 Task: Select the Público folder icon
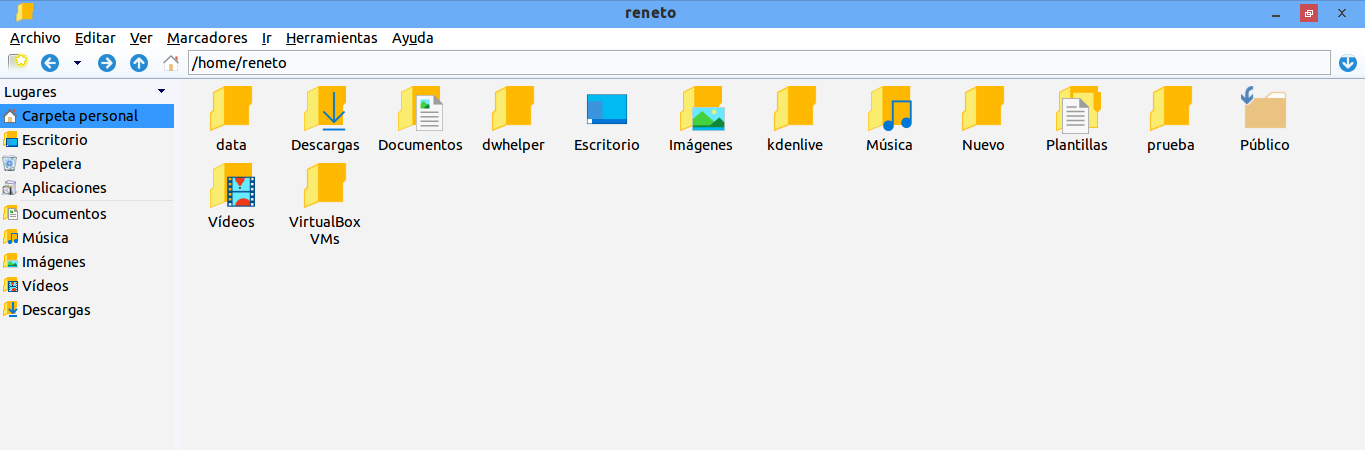1265,108
